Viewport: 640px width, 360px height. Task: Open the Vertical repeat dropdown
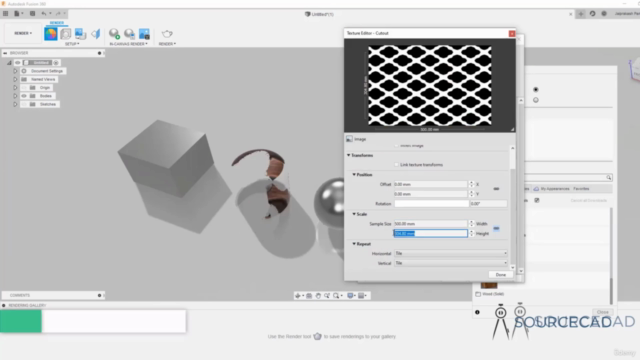pos(451,263)
